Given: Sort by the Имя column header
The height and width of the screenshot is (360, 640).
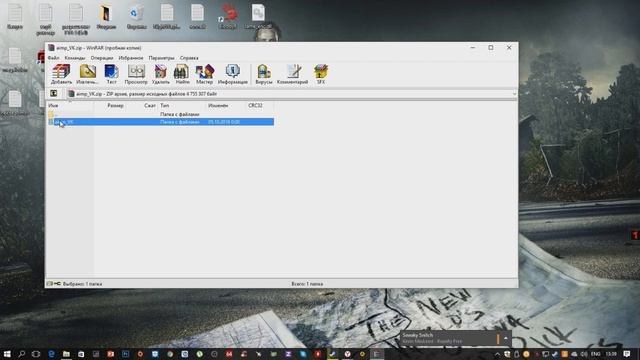Looking at the screenshot, I should pyautogui.click(x=70, y=105).
